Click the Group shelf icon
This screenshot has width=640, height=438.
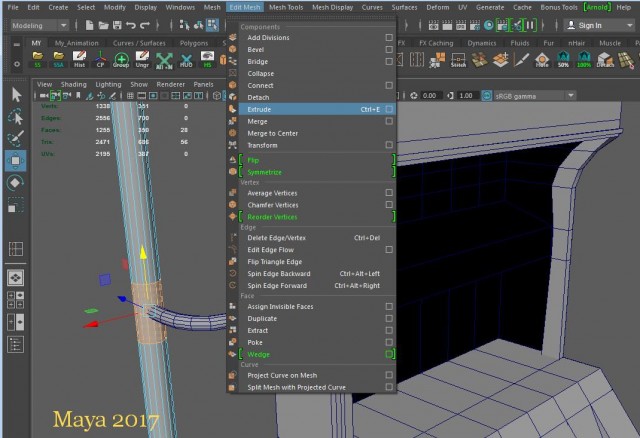tap(121, 60)
